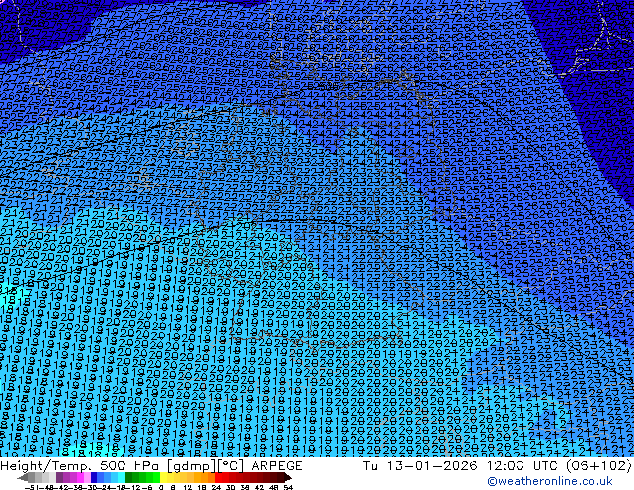Screen dimensions: 634x490
Task: Pick the first bright red legend segment at 24
Action: (218, 477)
